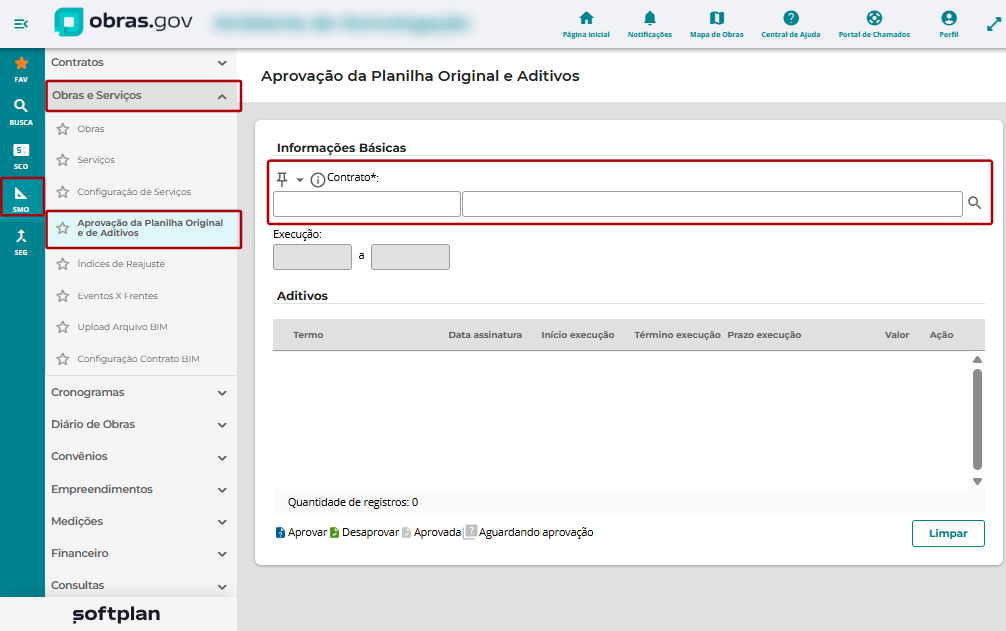Screen dimensions: 1006x631
Task: Favorite the Serviços item star
Action: click(62, 160)
